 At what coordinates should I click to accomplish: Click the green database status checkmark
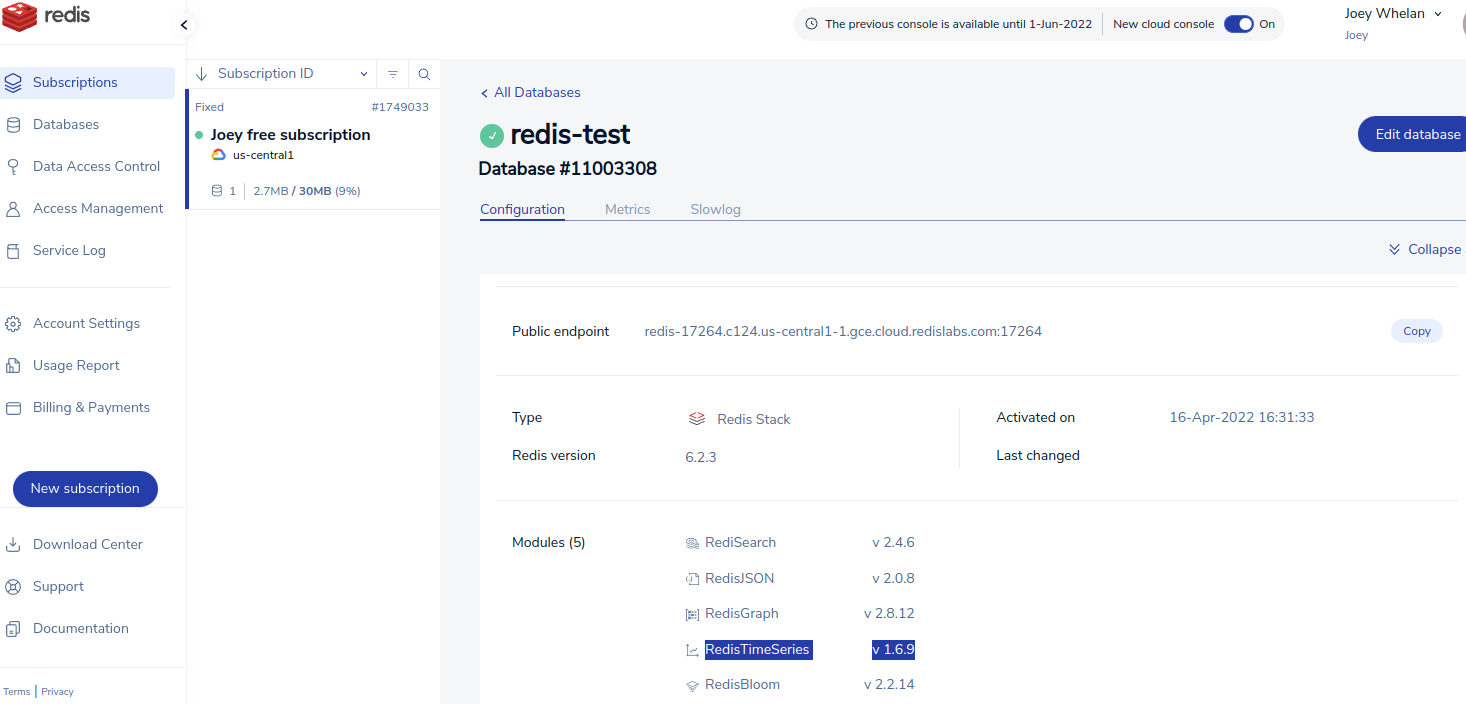[x=492, y=136]
